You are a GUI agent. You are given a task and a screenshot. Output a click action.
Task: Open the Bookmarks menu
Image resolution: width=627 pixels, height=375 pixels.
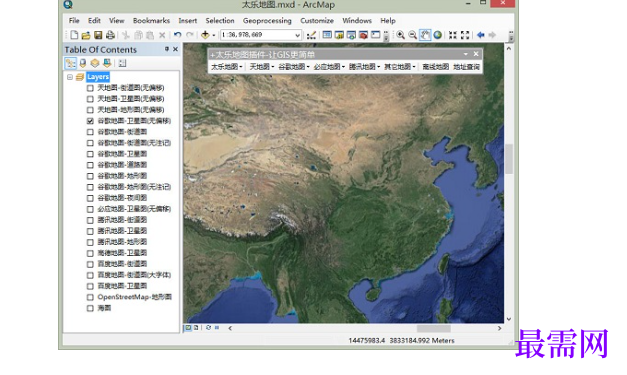pyautogui.click(x=151, y=20)
